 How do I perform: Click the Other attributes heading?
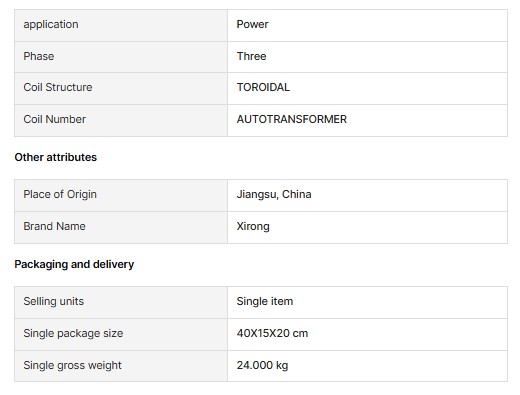(56, 157)
